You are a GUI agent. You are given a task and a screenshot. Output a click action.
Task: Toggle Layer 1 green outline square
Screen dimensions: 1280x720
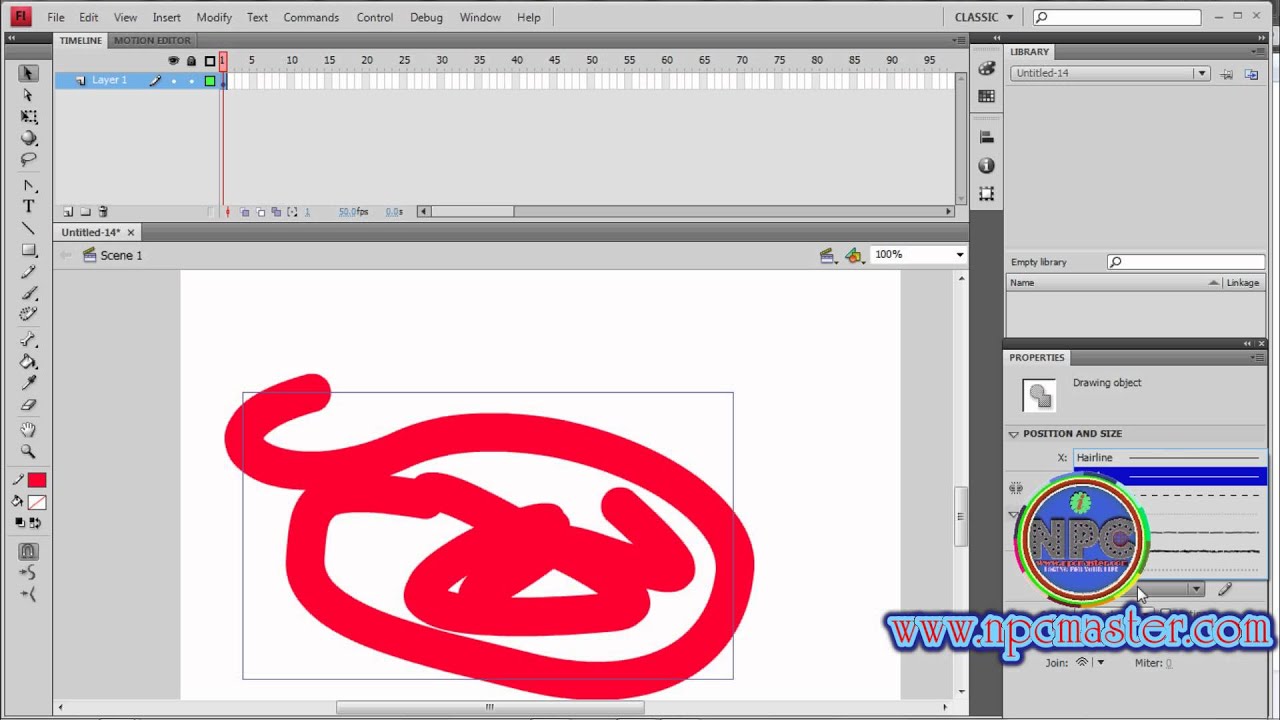pos(210,81)
